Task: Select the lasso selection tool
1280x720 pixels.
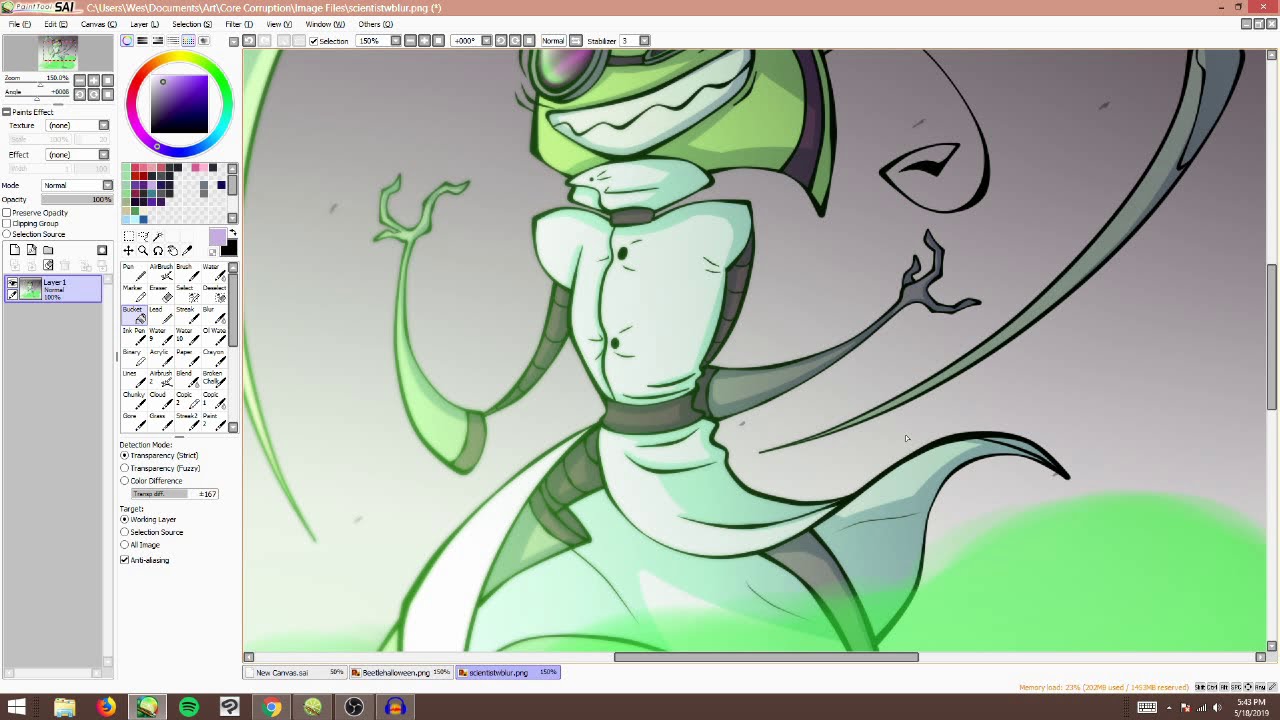Action: (x=143, y=236)
